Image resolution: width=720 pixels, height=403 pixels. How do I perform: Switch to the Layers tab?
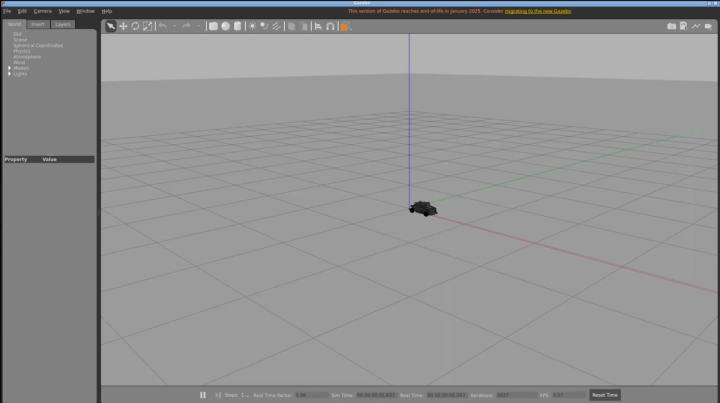(x=62, y=24)
